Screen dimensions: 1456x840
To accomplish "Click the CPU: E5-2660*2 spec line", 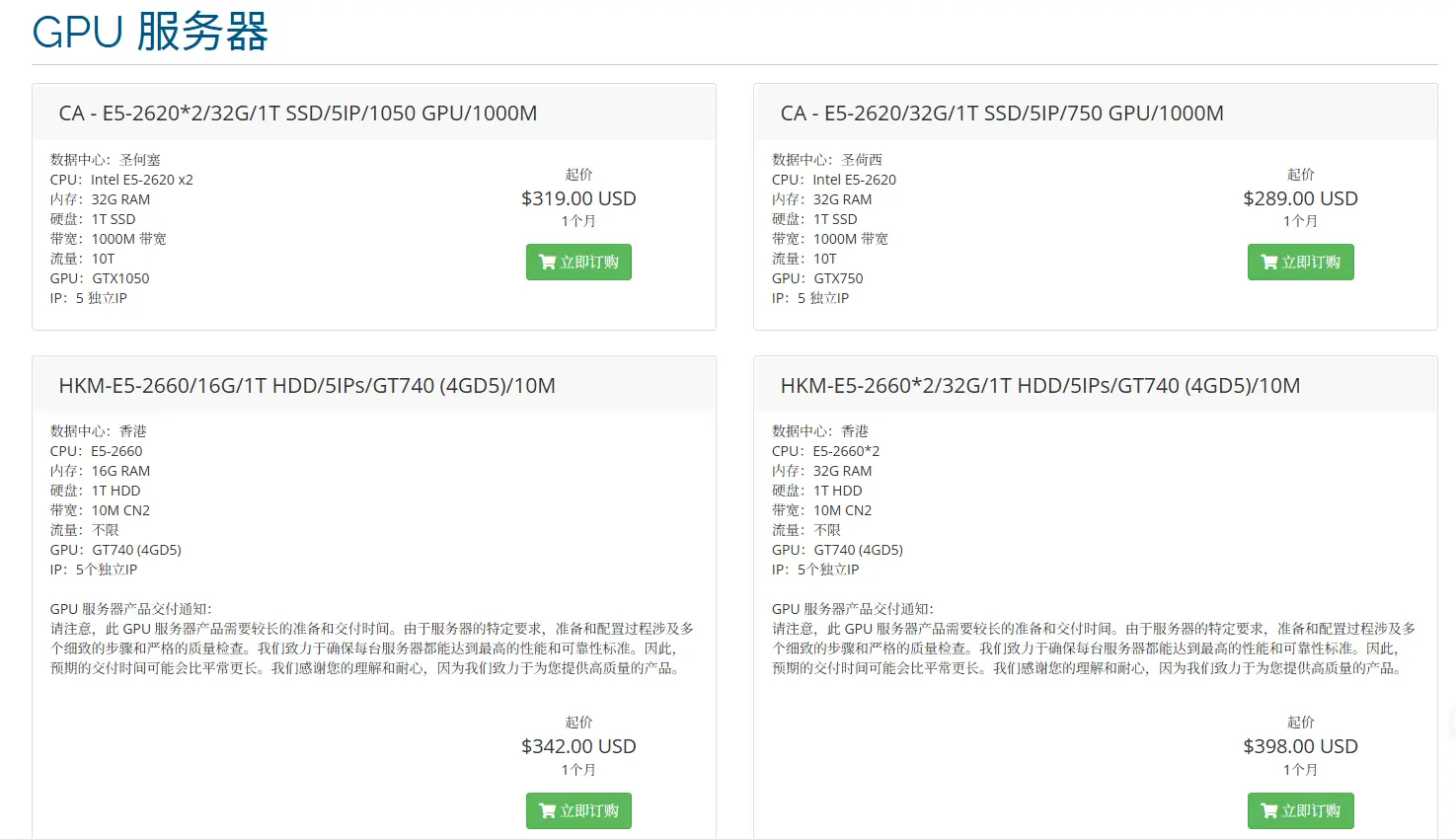I will point(825,451).
